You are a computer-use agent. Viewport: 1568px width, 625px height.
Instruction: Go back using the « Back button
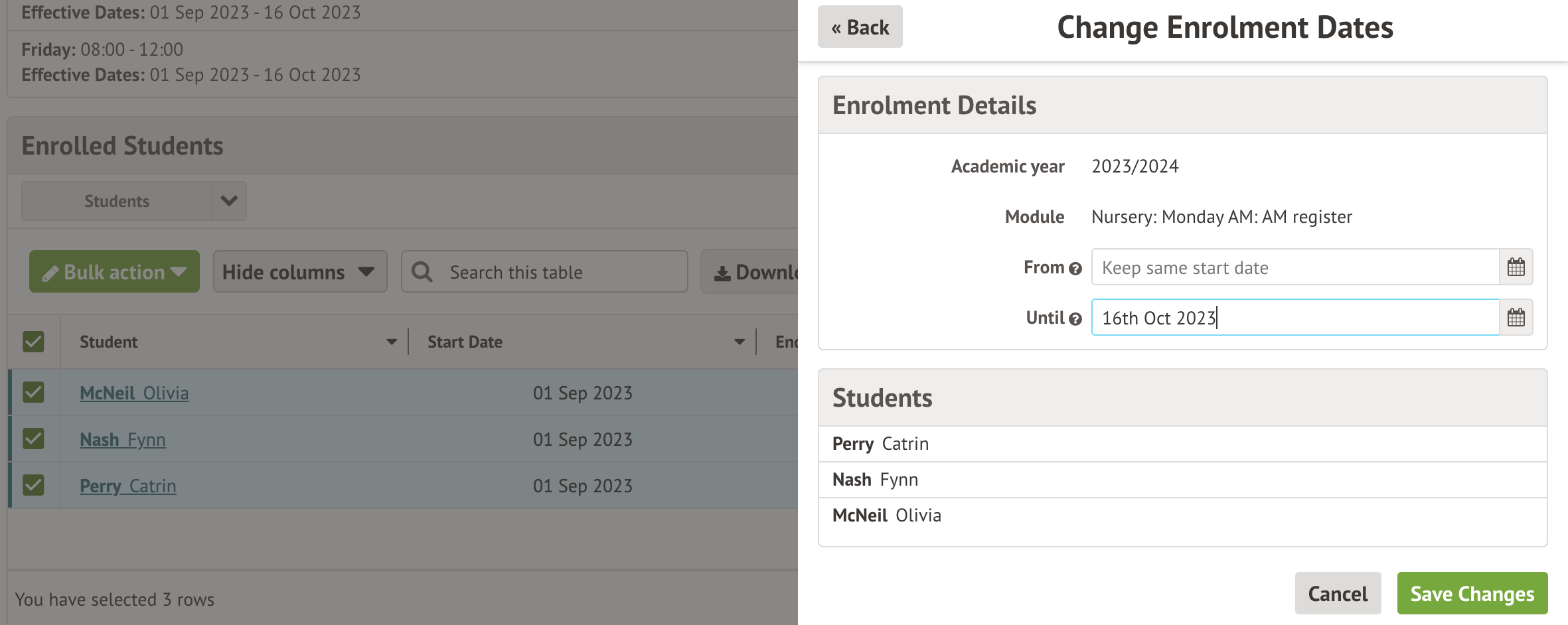(860, 27)
